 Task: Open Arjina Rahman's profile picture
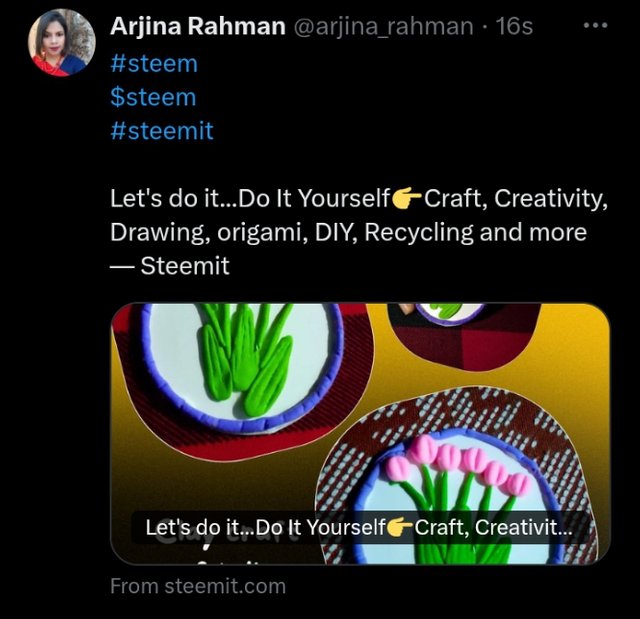(63, 44)
